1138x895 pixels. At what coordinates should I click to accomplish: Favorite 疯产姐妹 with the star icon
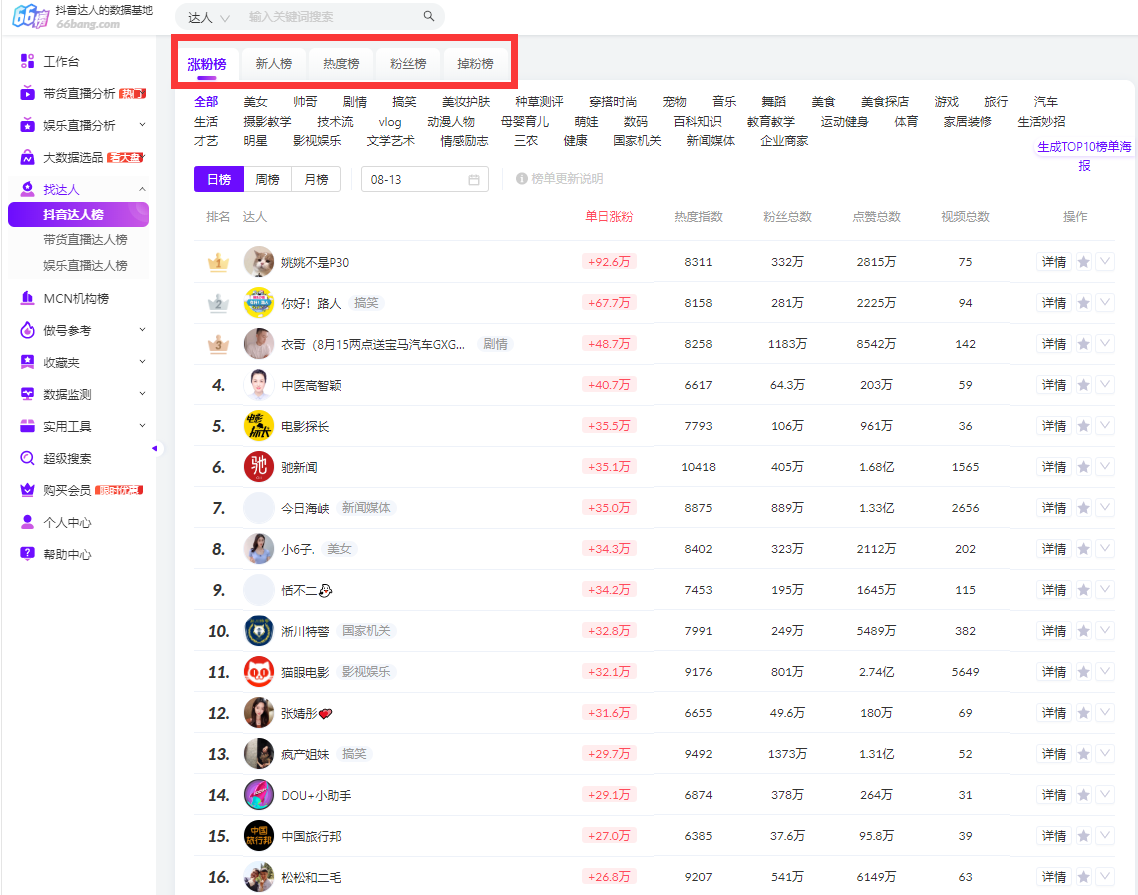point(1084,754)
